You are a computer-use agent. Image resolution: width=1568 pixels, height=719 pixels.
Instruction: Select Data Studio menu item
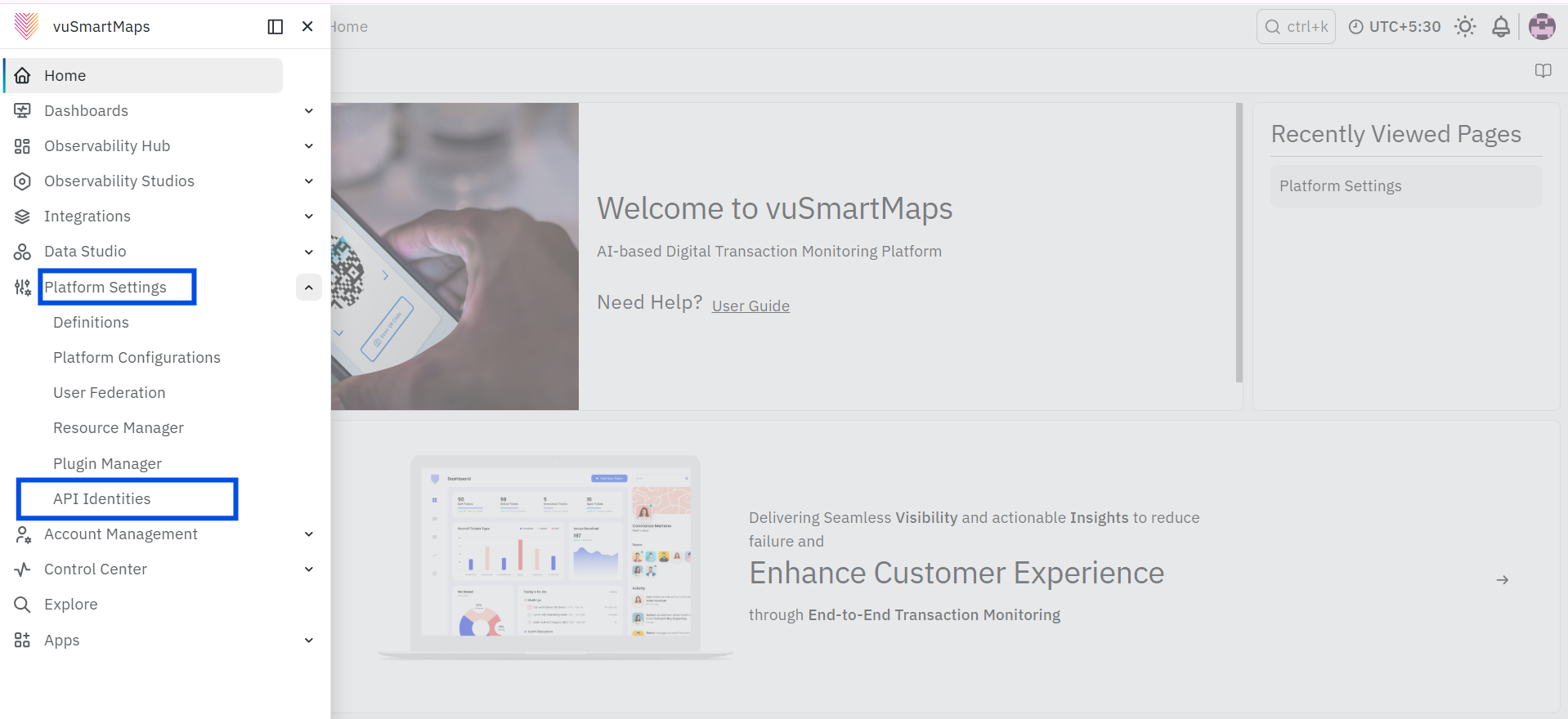point(85,252)
